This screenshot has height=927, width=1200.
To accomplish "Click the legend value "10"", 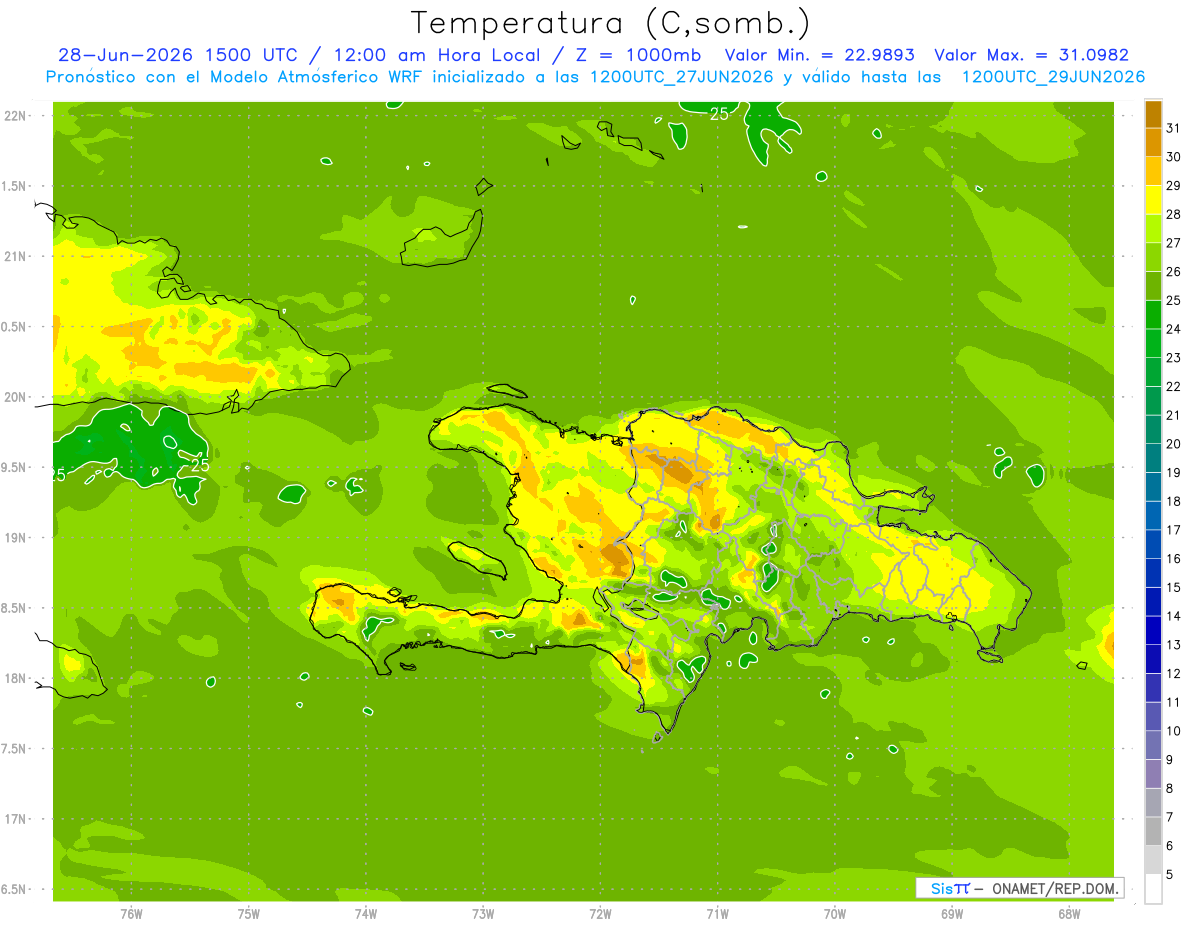I will tap(1174, 731).
